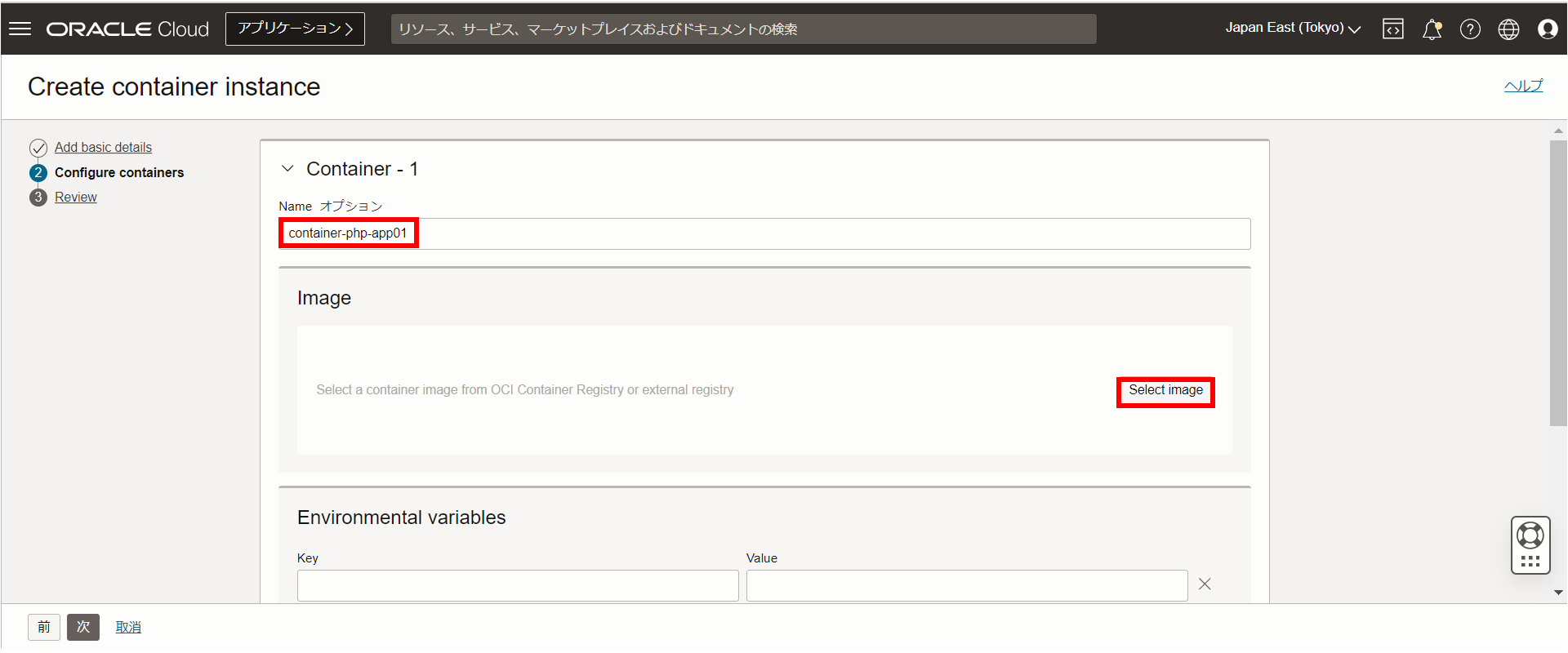This screenshot has height=653, width=1568.
Task: Open the hamburger navigation menu
Action: coord(20,29)
